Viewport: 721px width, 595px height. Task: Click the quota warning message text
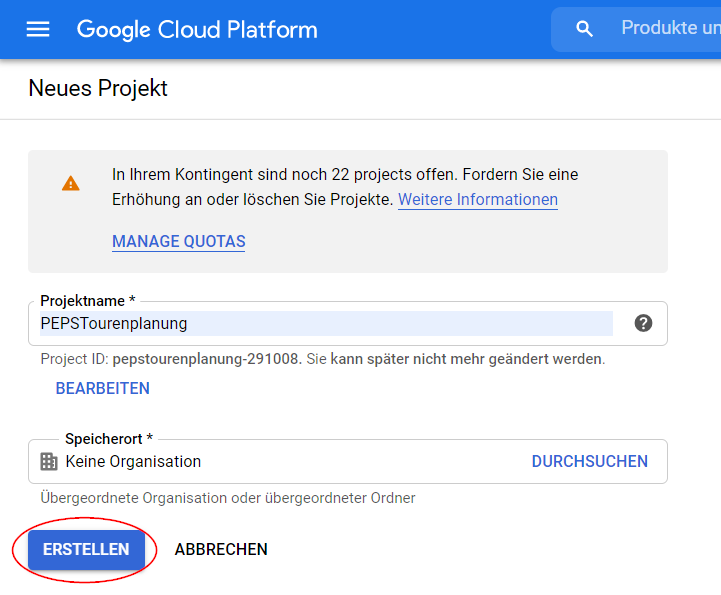point(344,175)
